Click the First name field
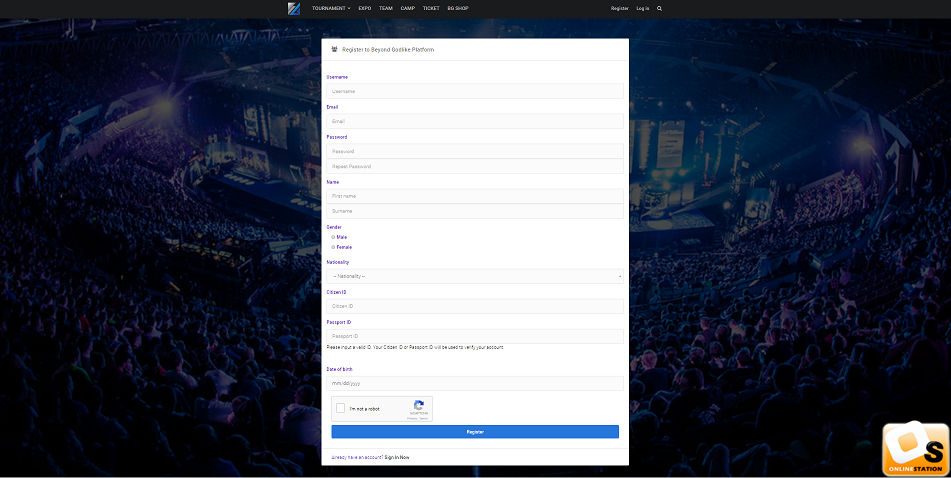This screenshot has width=951, height=478. (x=475, y=196)
